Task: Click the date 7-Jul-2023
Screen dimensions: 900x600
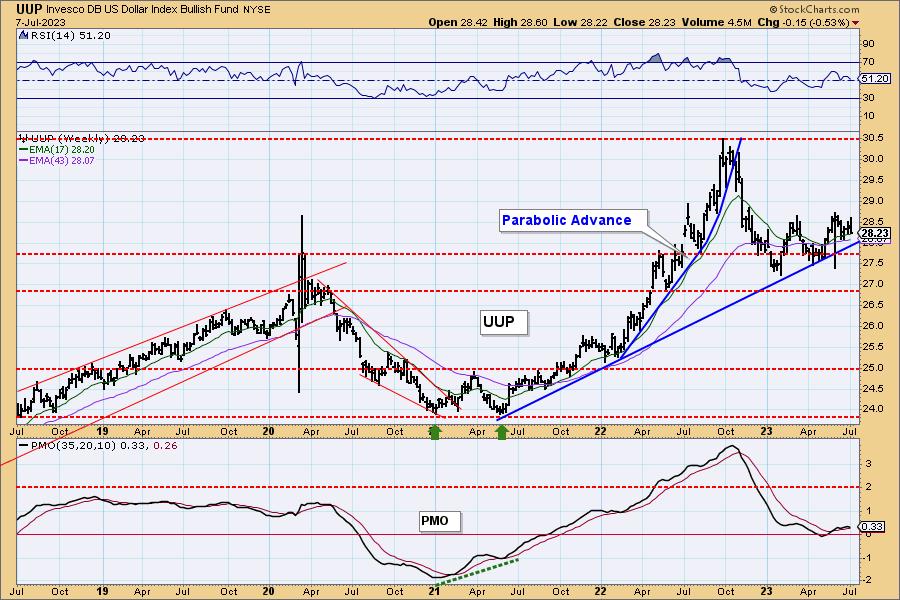Action: (41, 23)
